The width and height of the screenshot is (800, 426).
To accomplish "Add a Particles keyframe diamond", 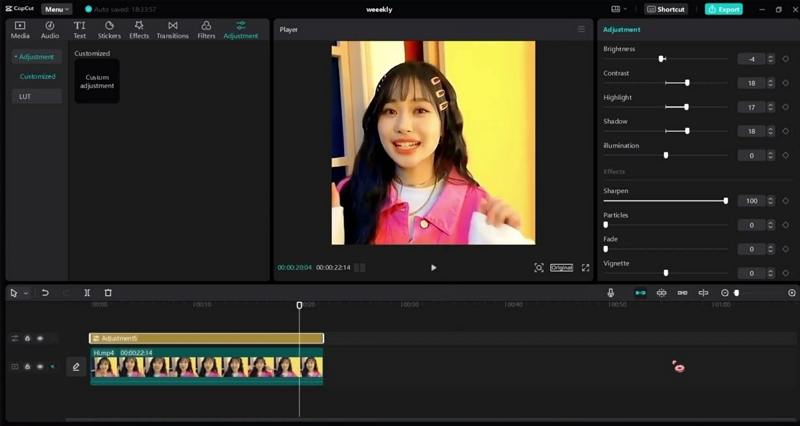I will pos(786,224).
